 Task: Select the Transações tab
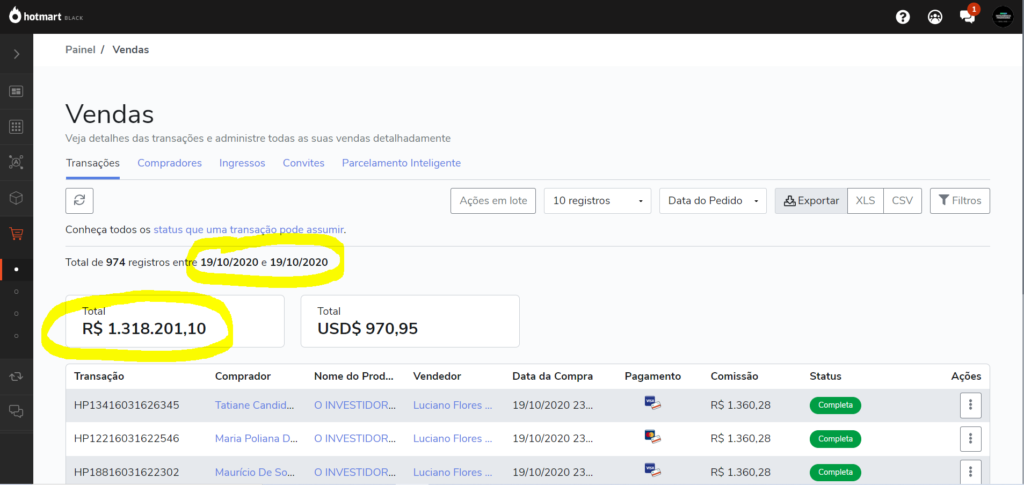click(x=93, y=163)
